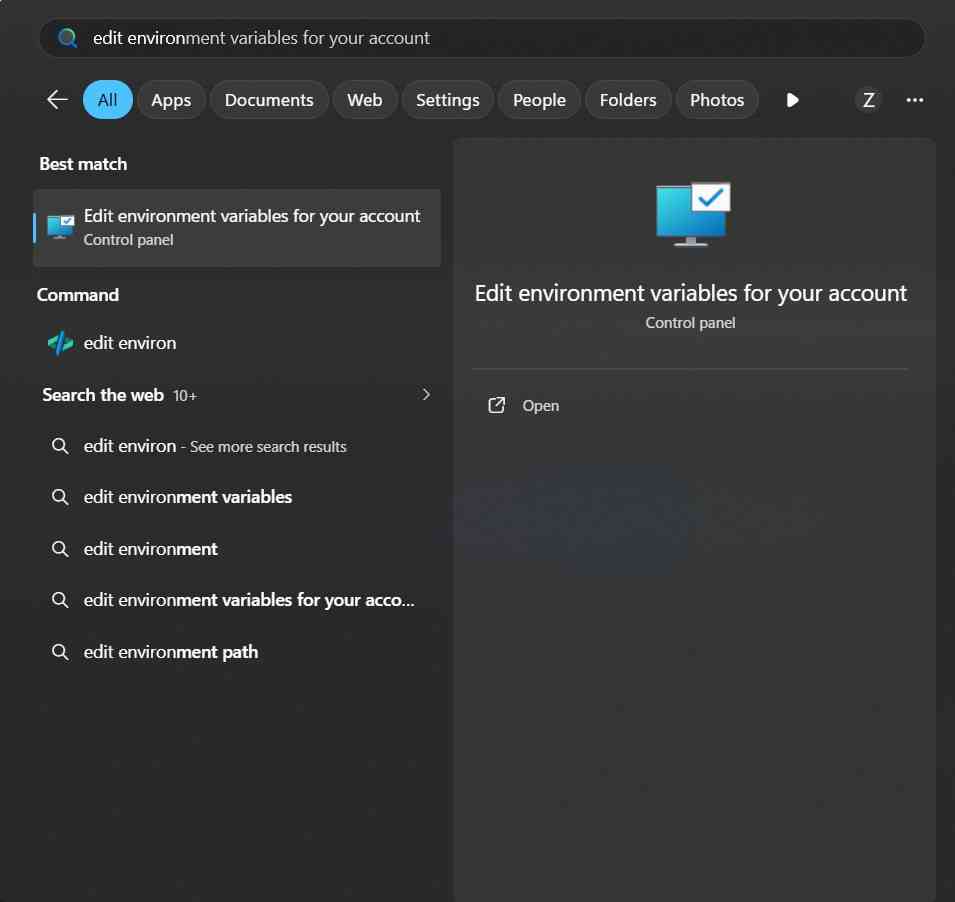
Task: Open the Best match environment variables result
Action: click(x=237, y=227)
